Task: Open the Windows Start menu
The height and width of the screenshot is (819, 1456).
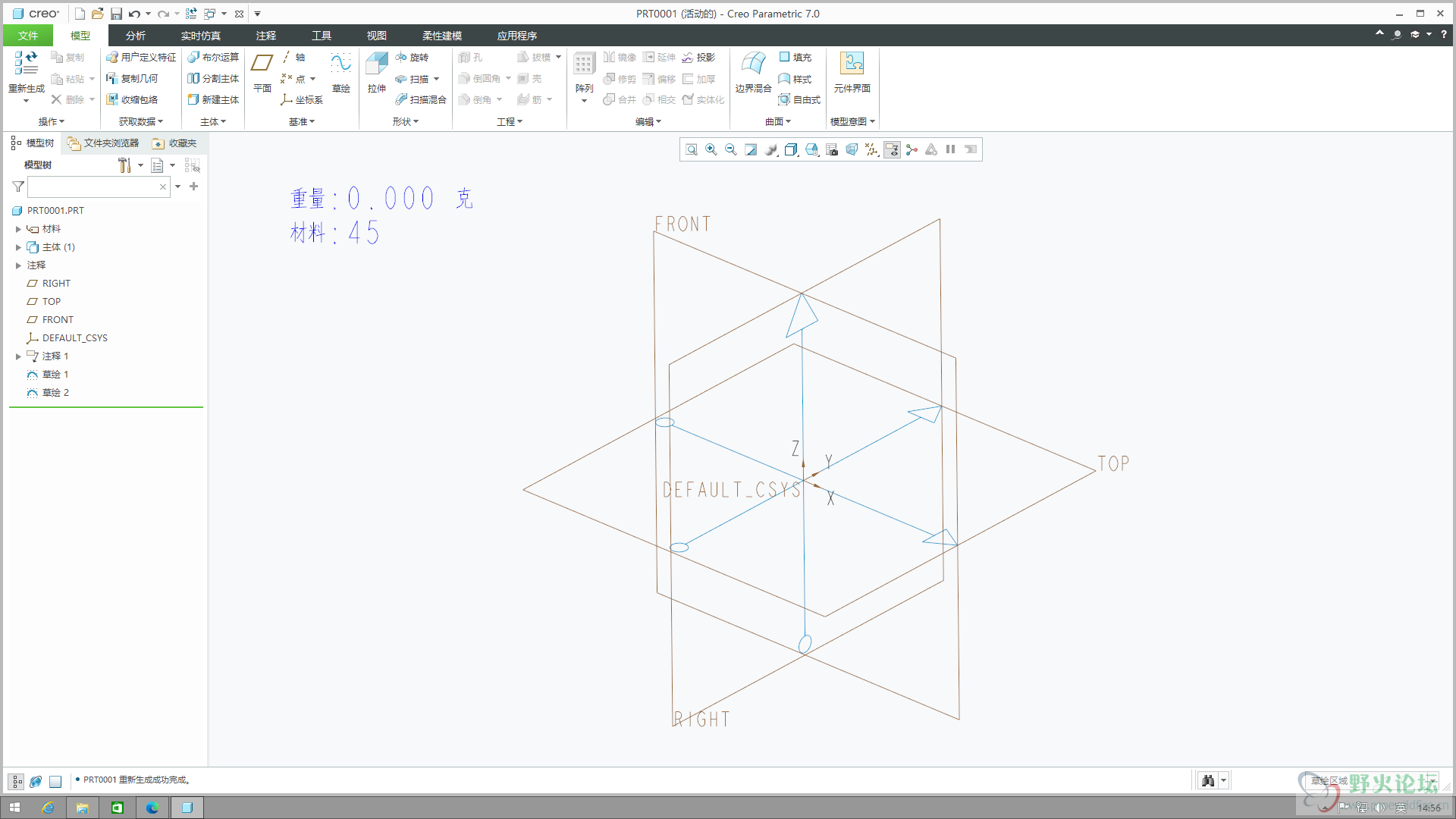Action: coord(14,808)
